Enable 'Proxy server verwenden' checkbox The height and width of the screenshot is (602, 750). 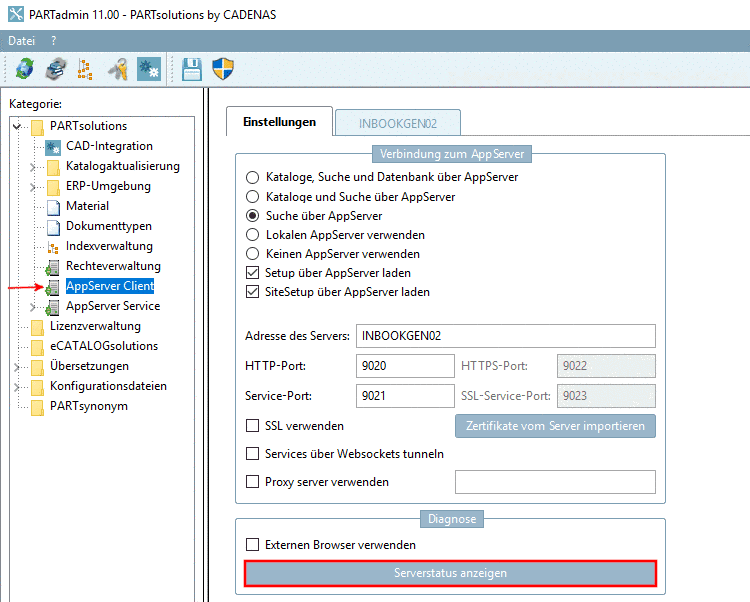coord(252,482)
